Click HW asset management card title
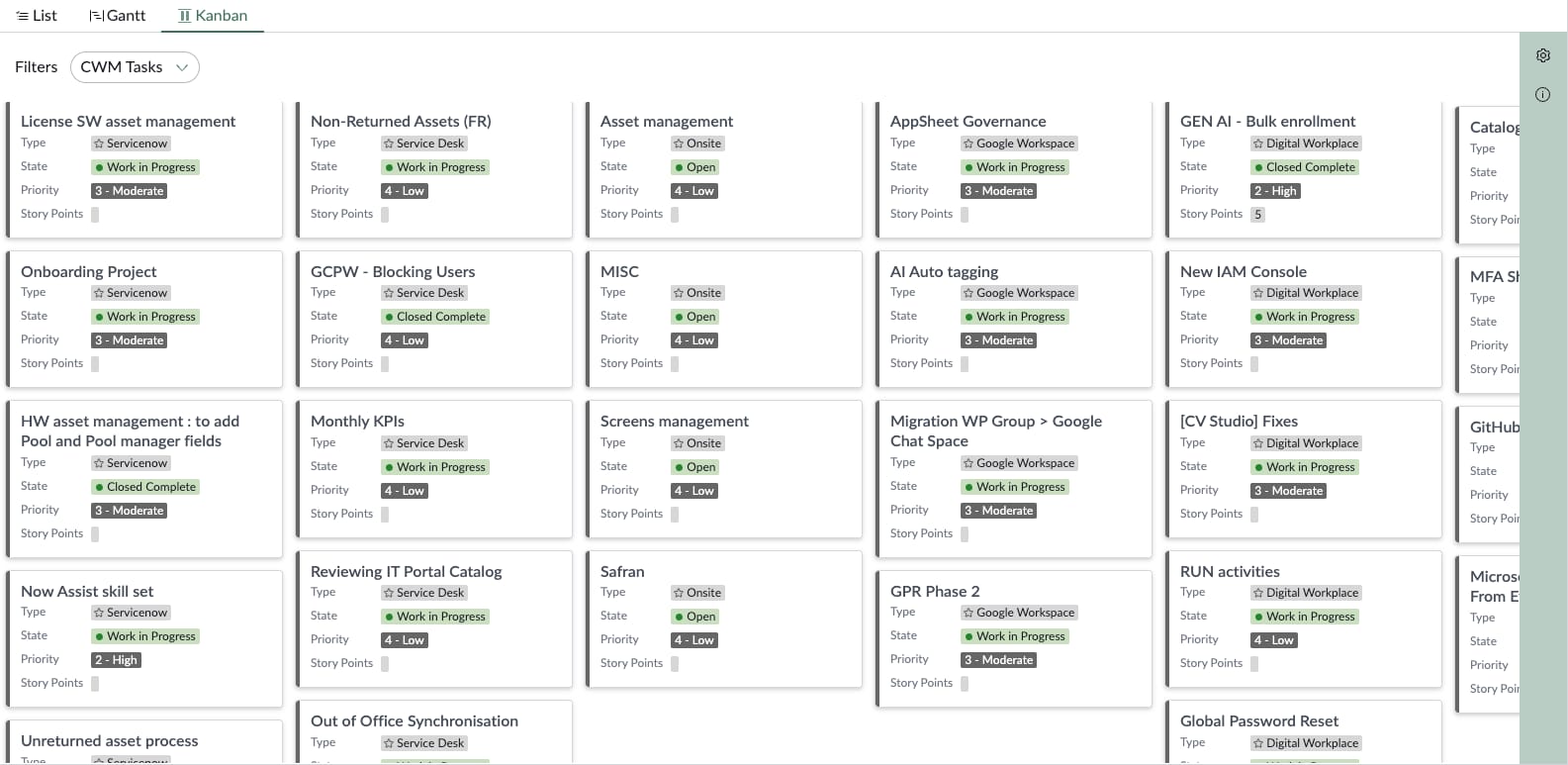The width and height of the screenshot is (1568, 765). [130, 431]
